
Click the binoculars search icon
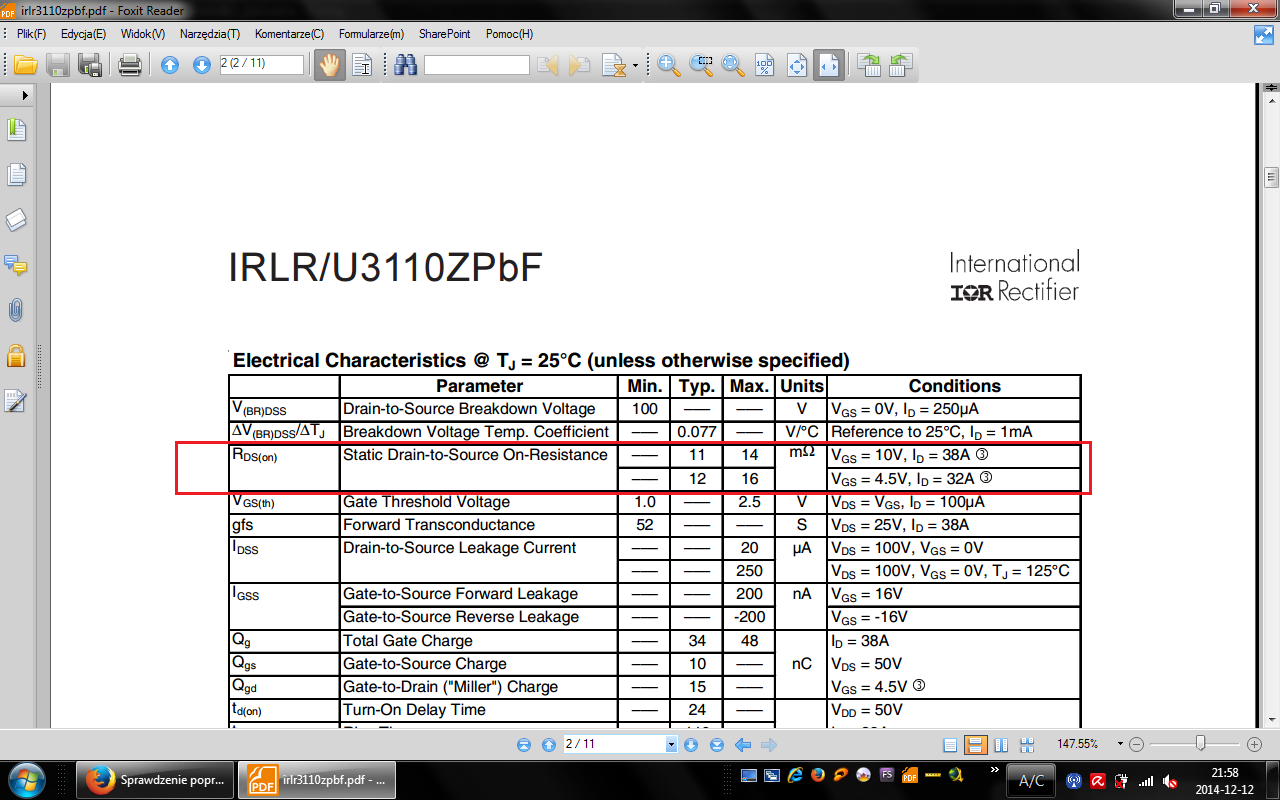[x=406, y=66]
